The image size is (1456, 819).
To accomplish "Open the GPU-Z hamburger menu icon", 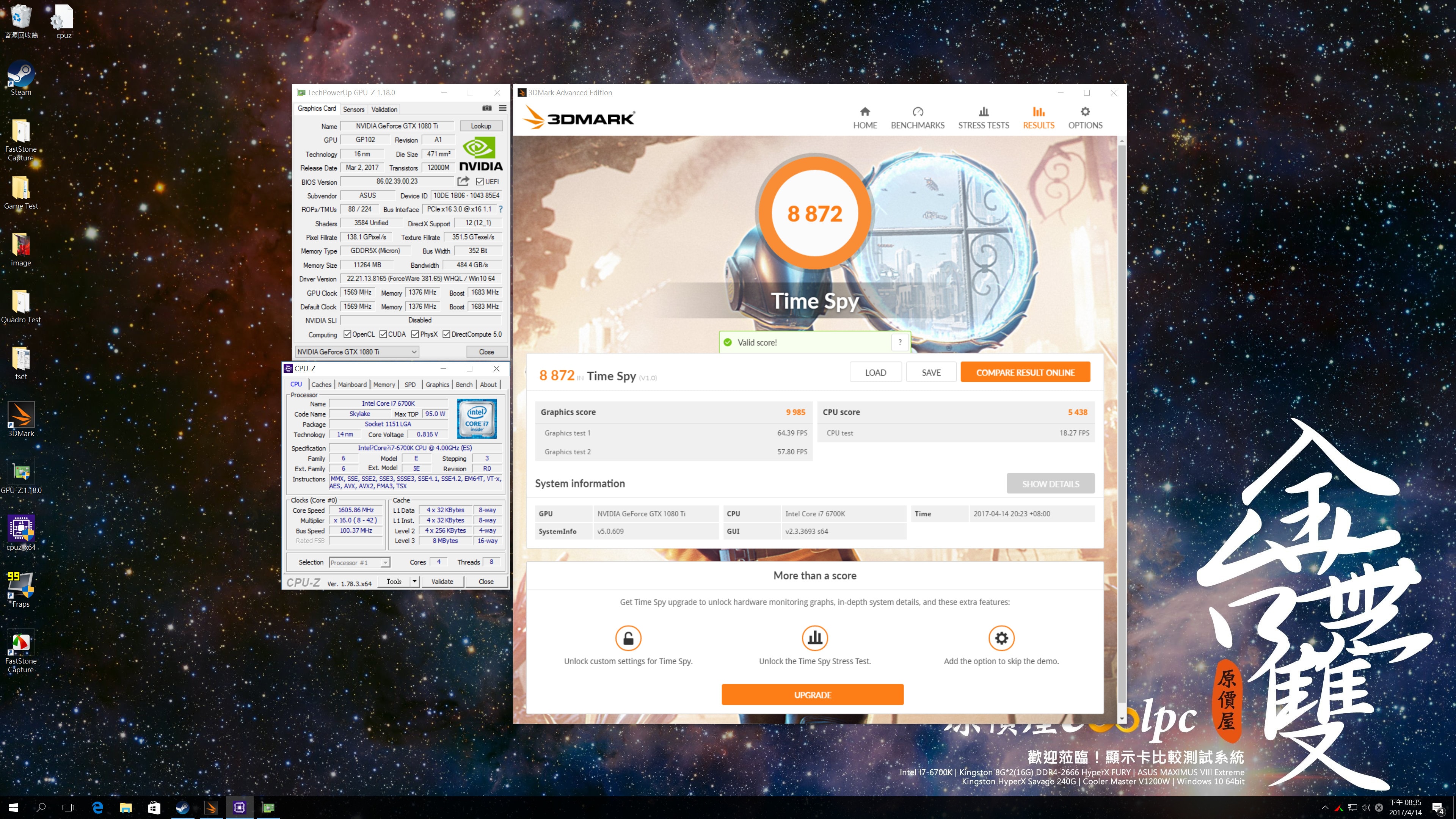I will pos(502,108).
